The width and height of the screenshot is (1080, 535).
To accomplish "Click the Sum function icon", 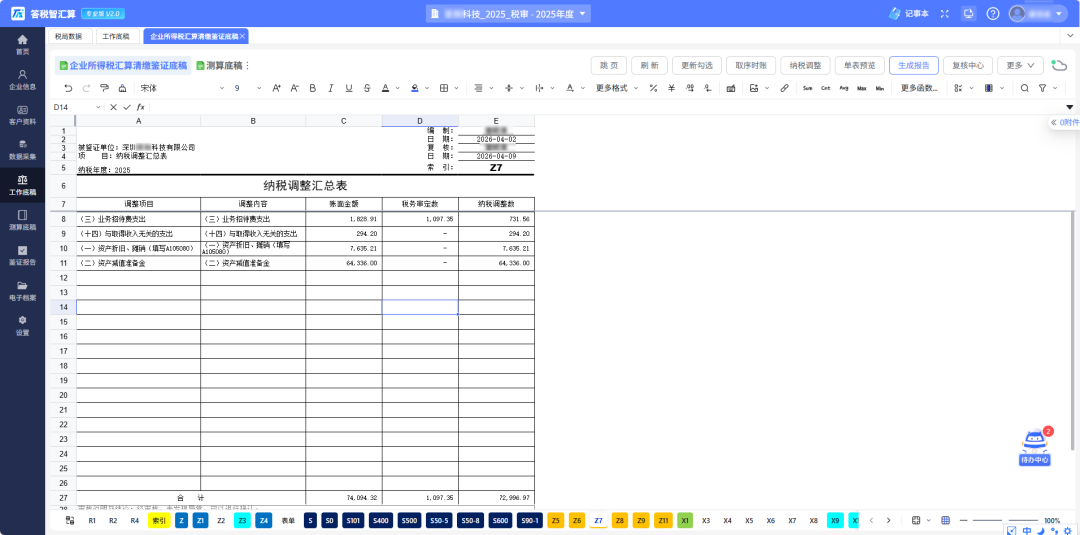I will click(x=807, y=88).
